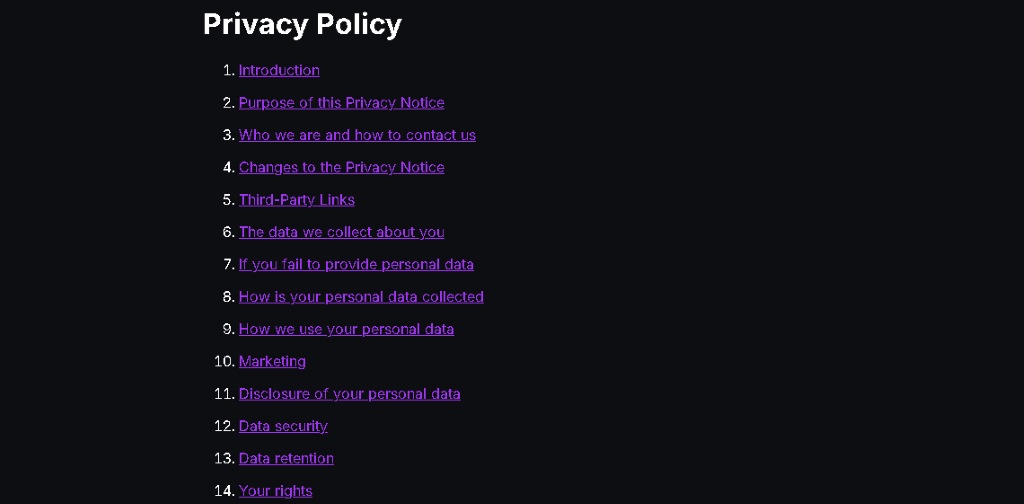Open Disclosure of your personal data
This screenshot has height=504, width=1024.
tap(349, 394)
